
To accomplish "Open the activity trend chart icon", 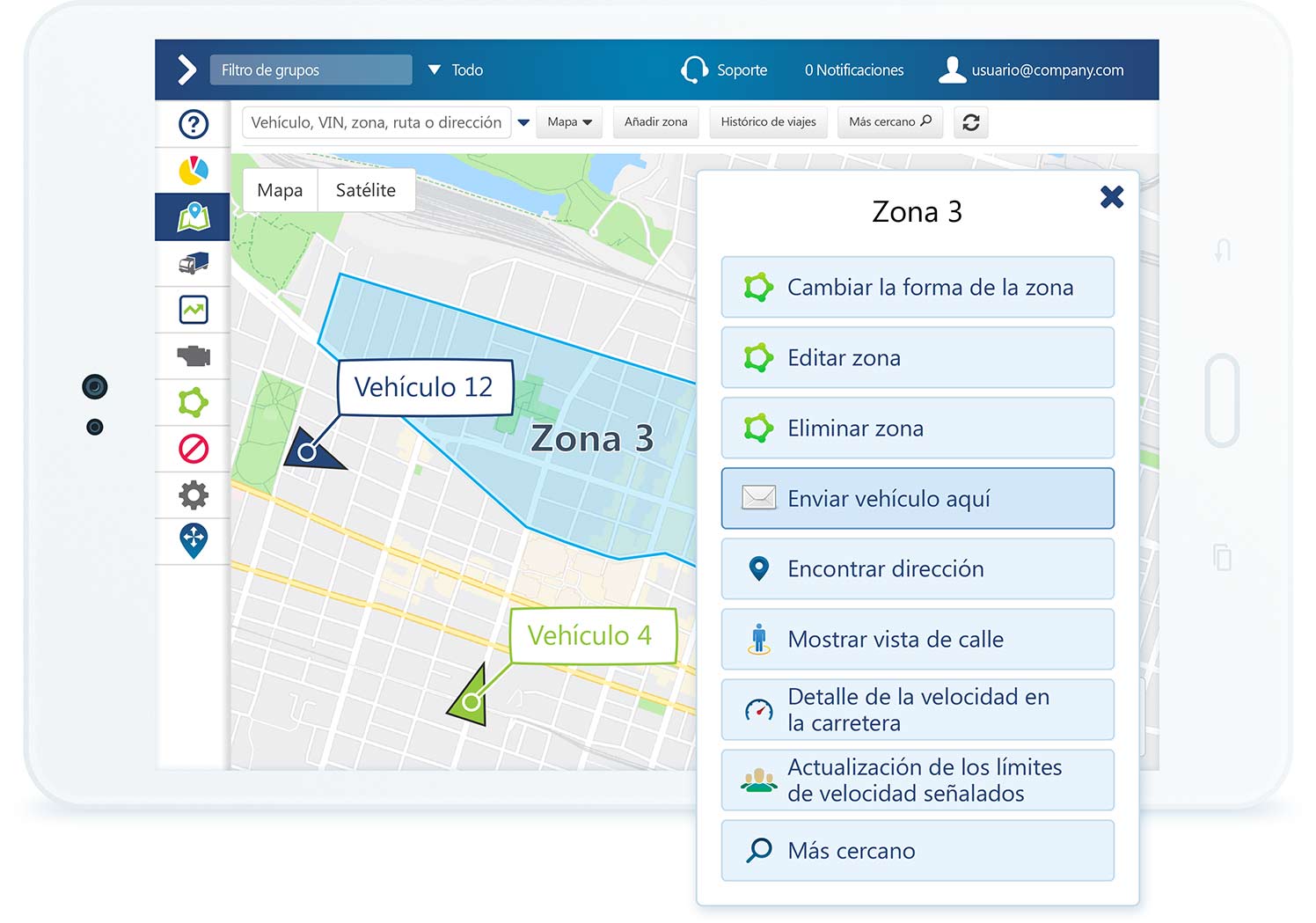I will [194, 310].
